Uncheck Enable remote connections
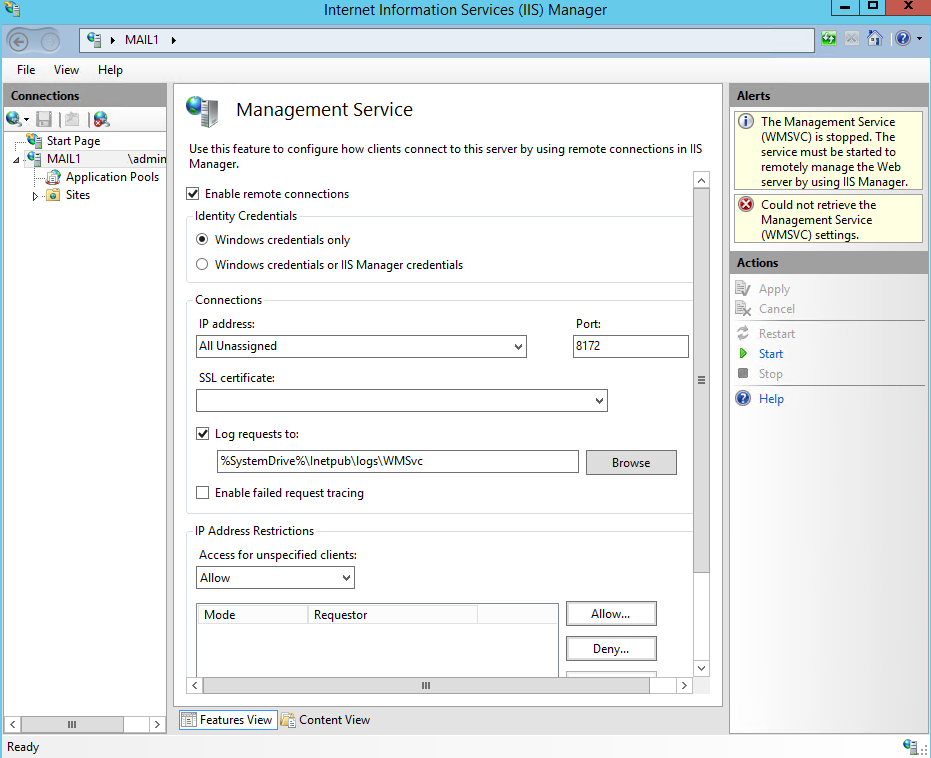This screenshot has height=758, width=931. pyautogui.click(x=192, y=194)
